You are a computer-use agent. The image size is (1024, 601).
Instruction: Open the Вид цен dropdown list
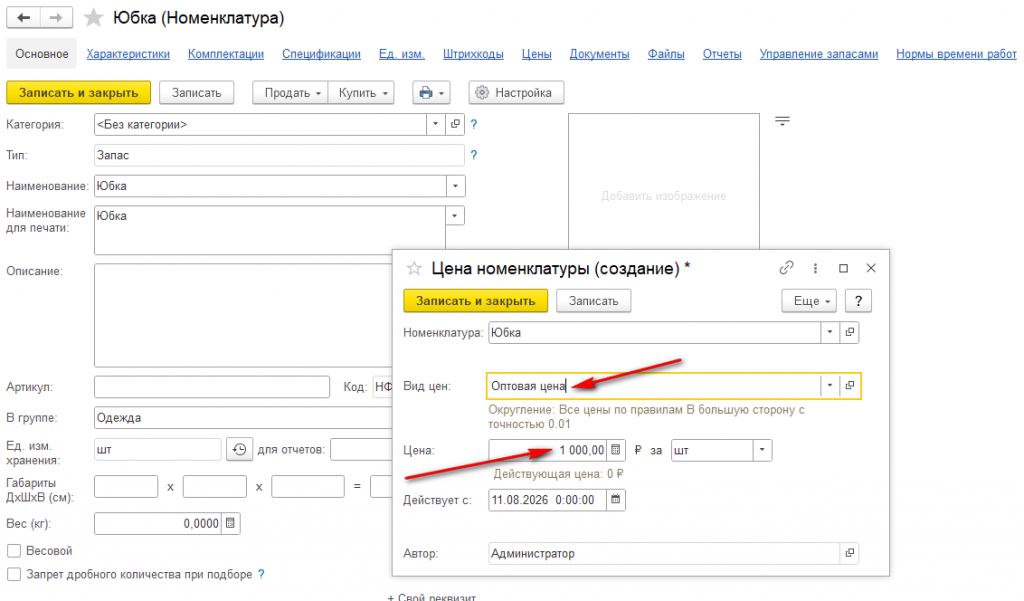830,385
